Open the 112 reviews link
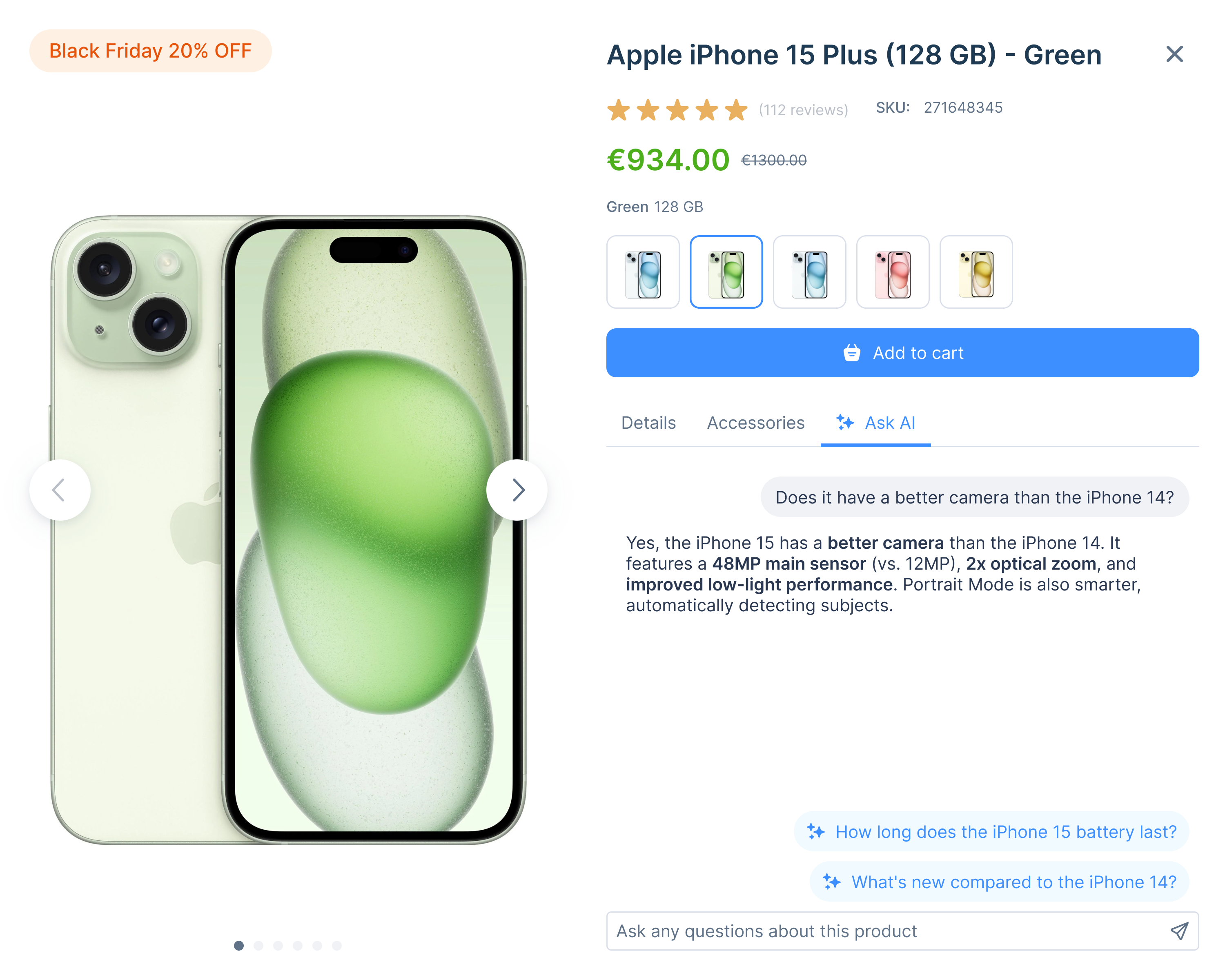1225x980 pixels. [803, 110]
